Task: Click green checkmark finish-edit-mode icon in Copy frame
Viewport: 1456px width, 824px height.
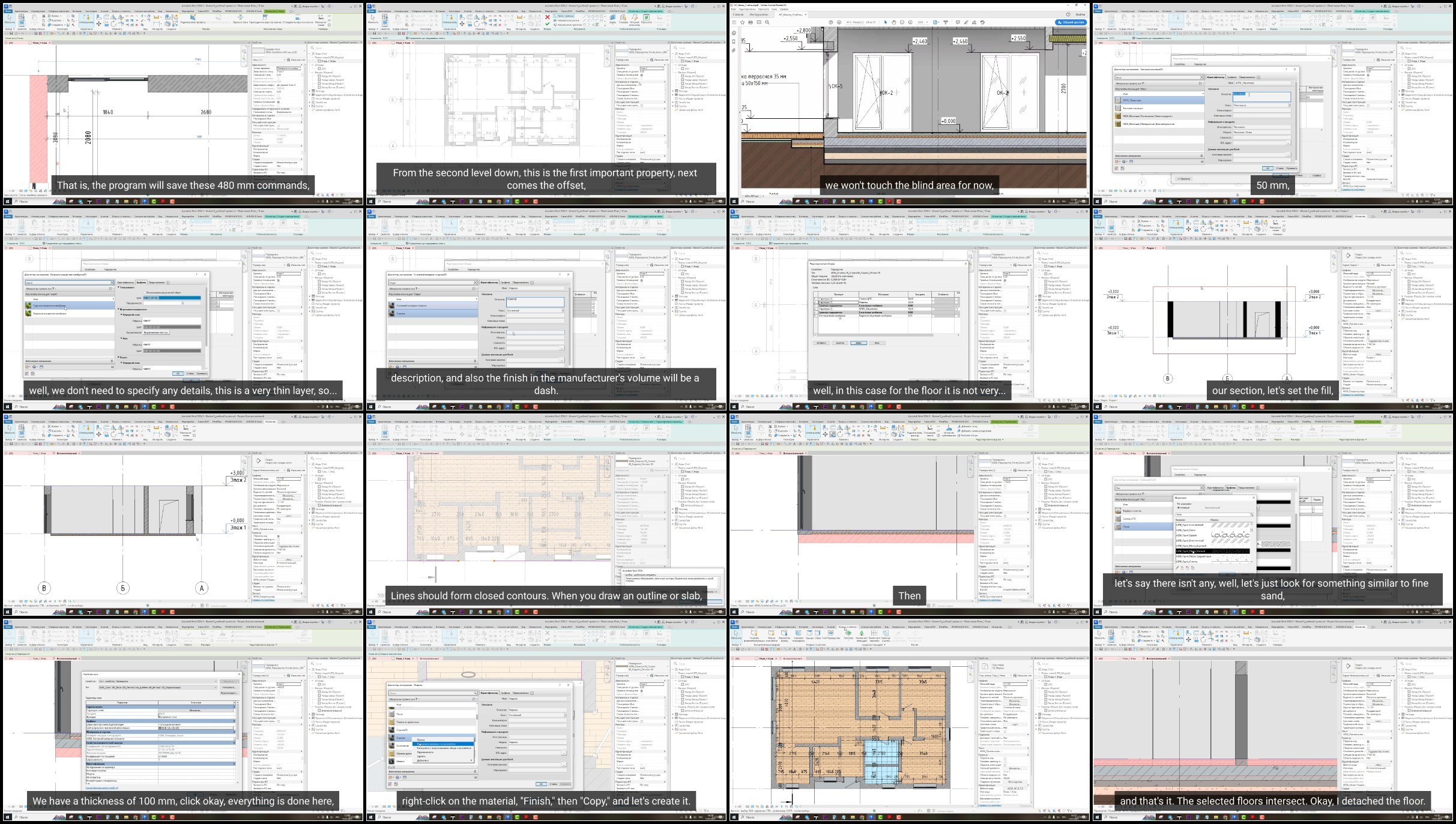Action: coord(548,639)
